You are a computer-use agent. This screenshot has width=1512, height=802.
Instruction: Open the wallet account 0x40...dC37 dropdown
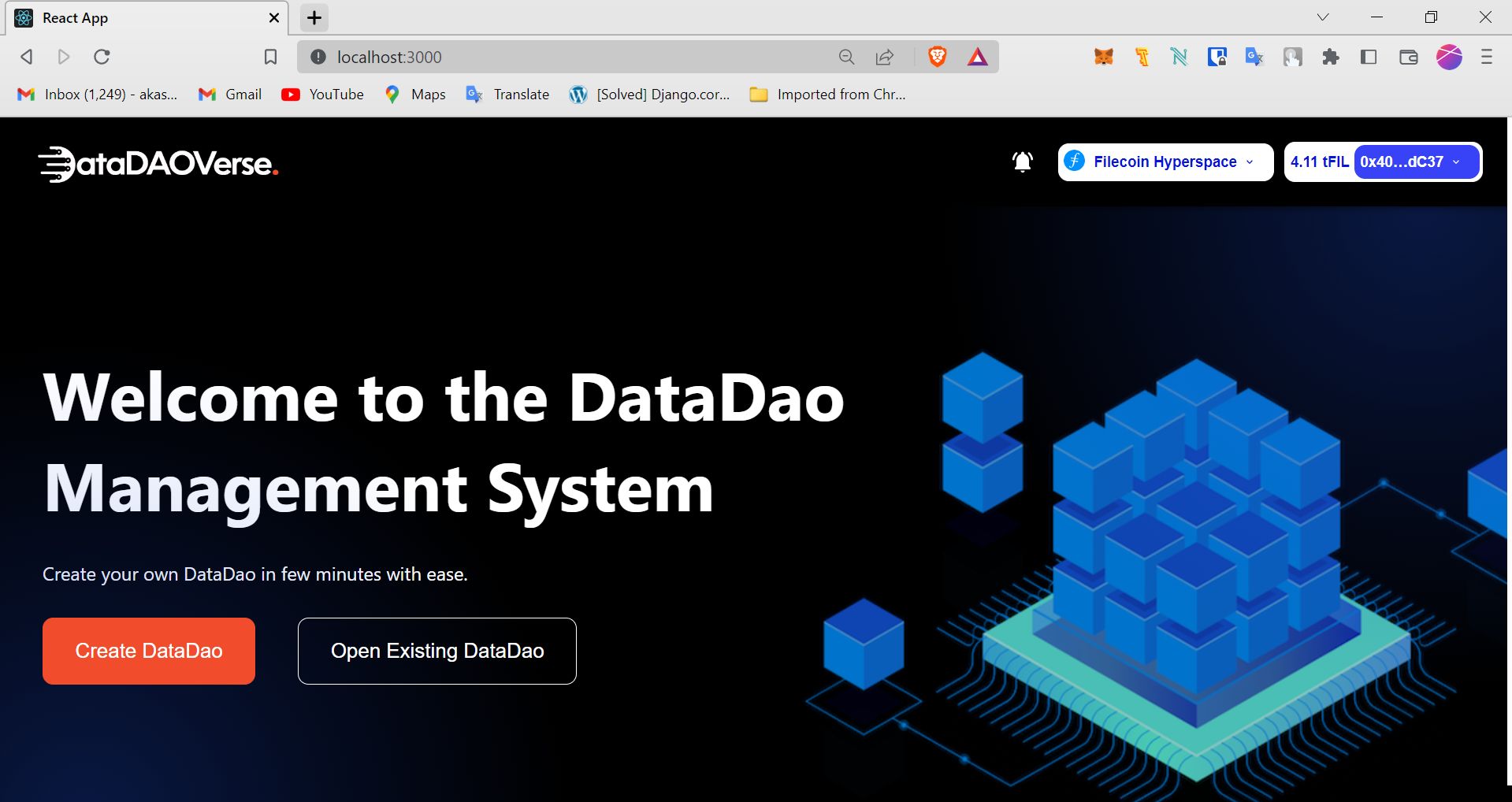[1416, 162]
